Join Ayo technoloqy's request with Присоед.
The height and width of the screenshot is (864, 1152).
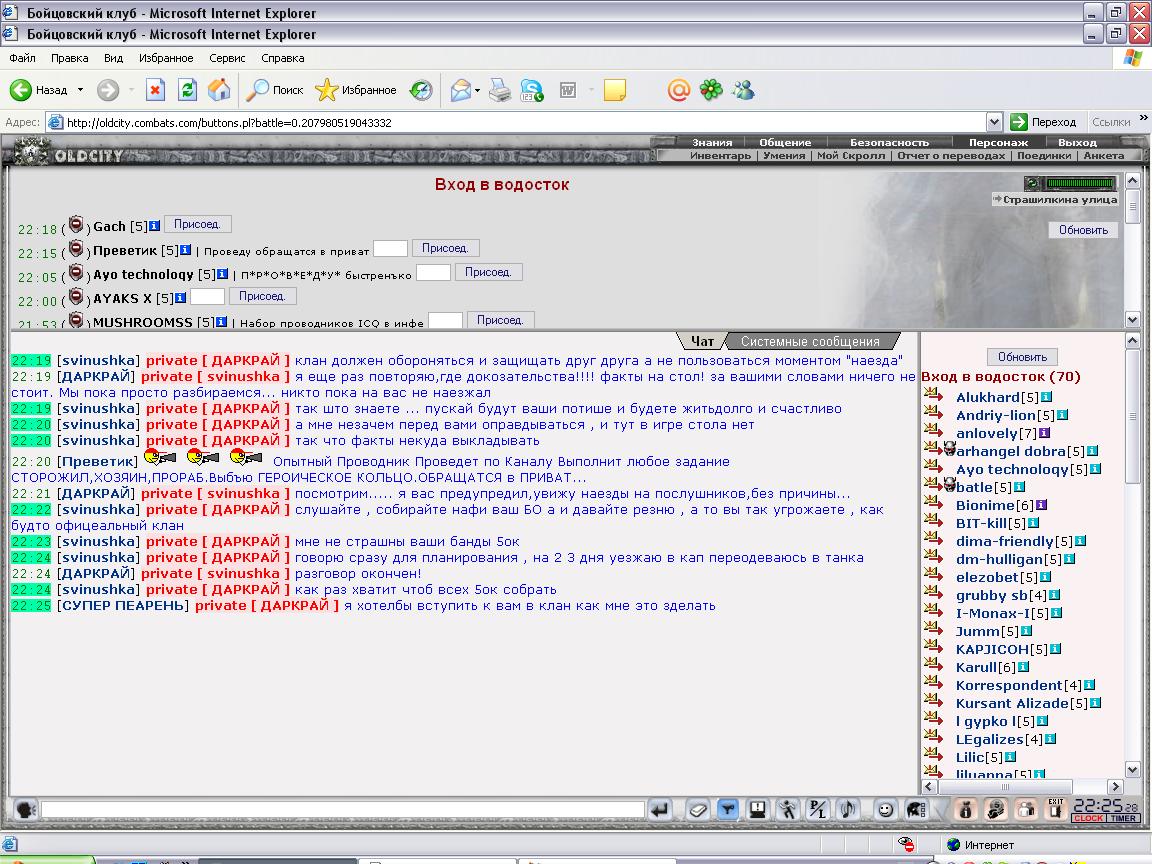489,272
